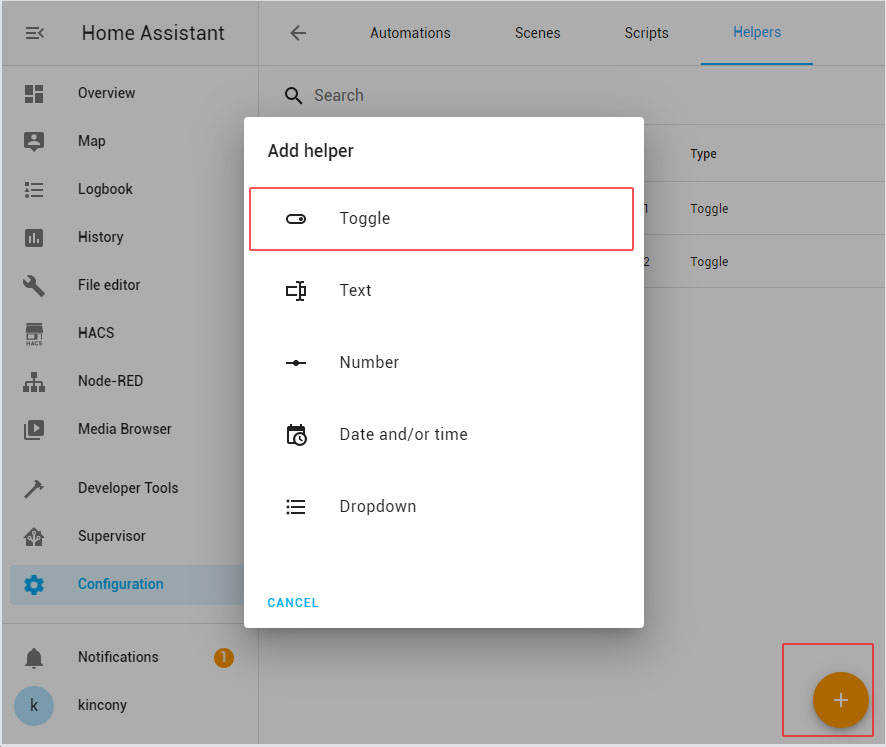
Task: Select the Number slider helper
Action: (441, 362)
